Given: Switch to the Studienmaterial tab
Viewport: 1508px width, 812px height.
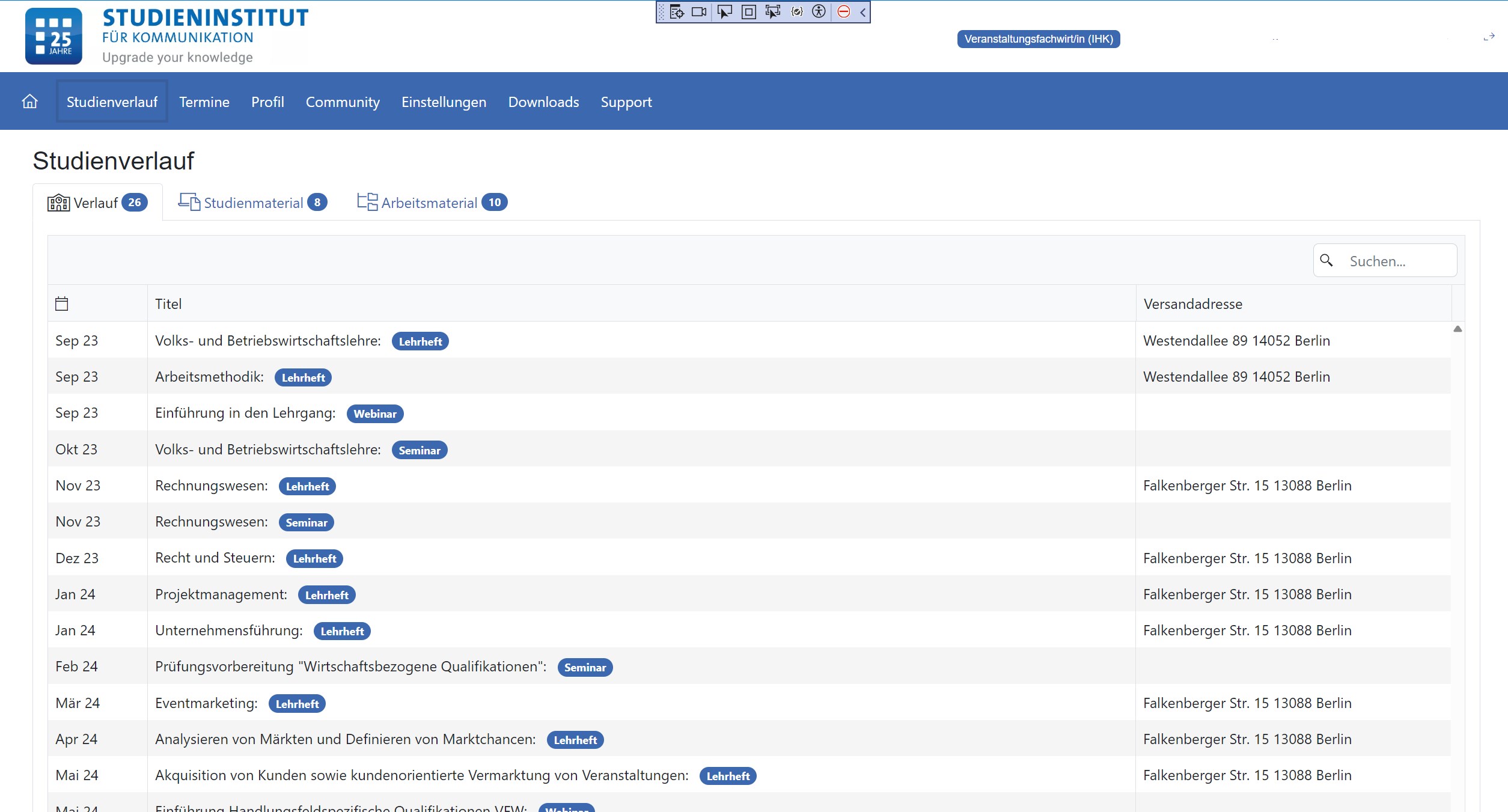Looking at the screenshot, I should coord(252,203).
